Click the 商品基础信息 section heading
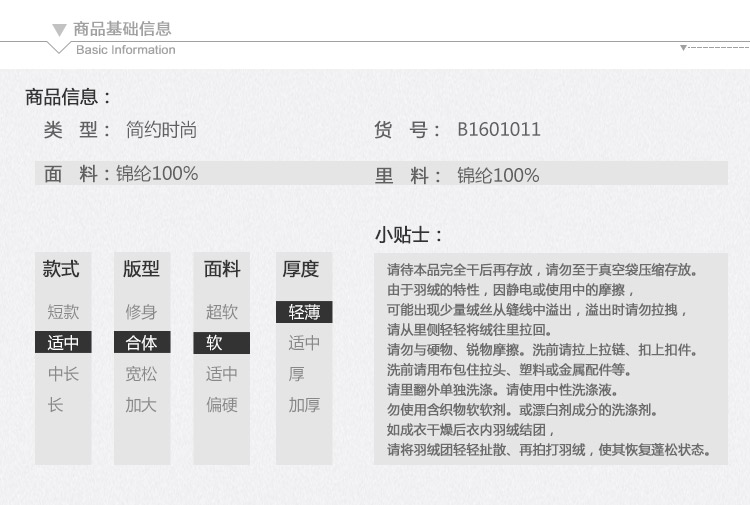 (122, 29)
